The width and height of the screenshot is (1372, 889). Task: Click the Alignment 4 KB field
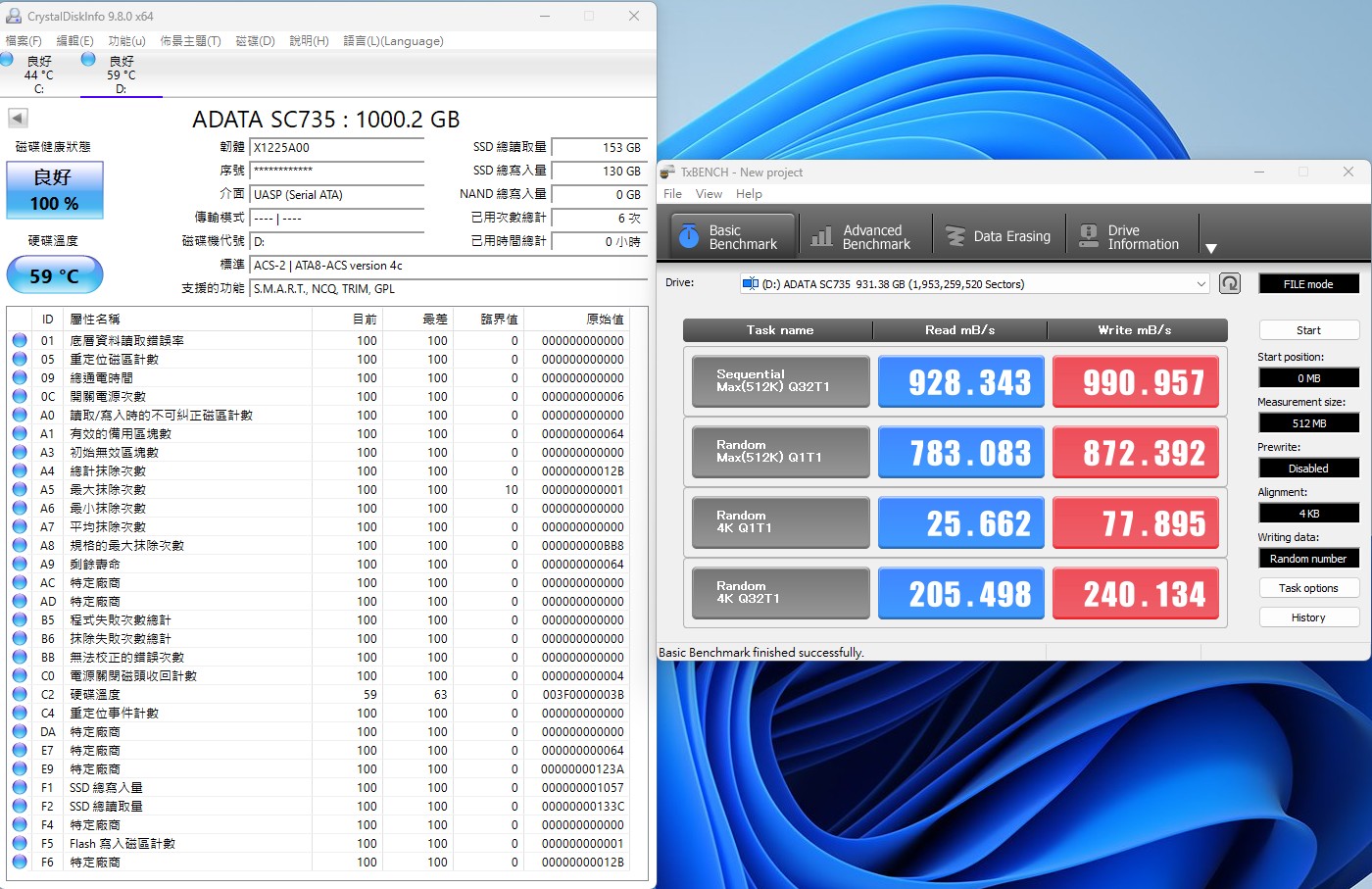1308,514
